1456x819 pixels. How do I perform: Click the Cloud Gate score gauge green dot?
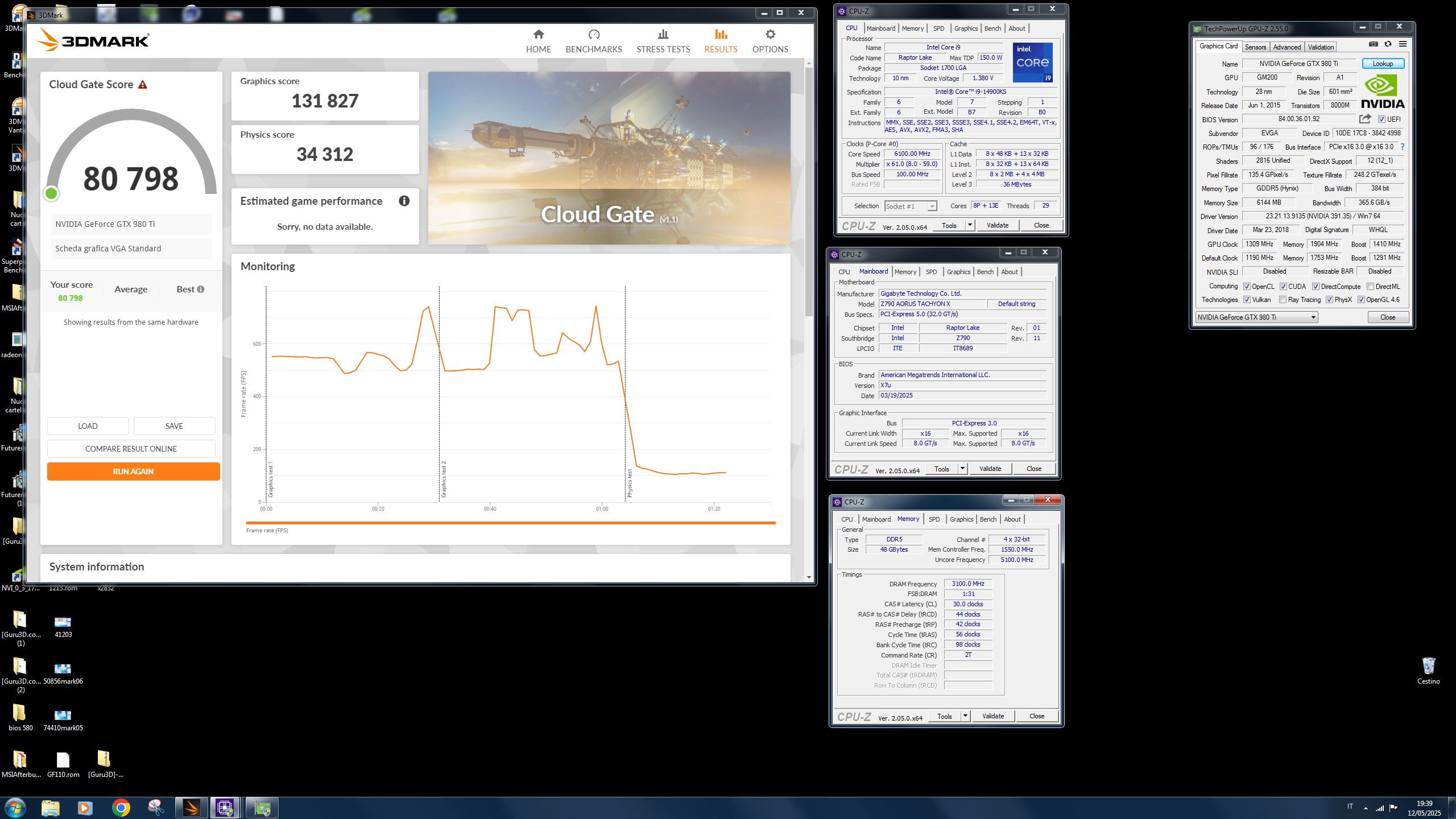tap(51, 194)
